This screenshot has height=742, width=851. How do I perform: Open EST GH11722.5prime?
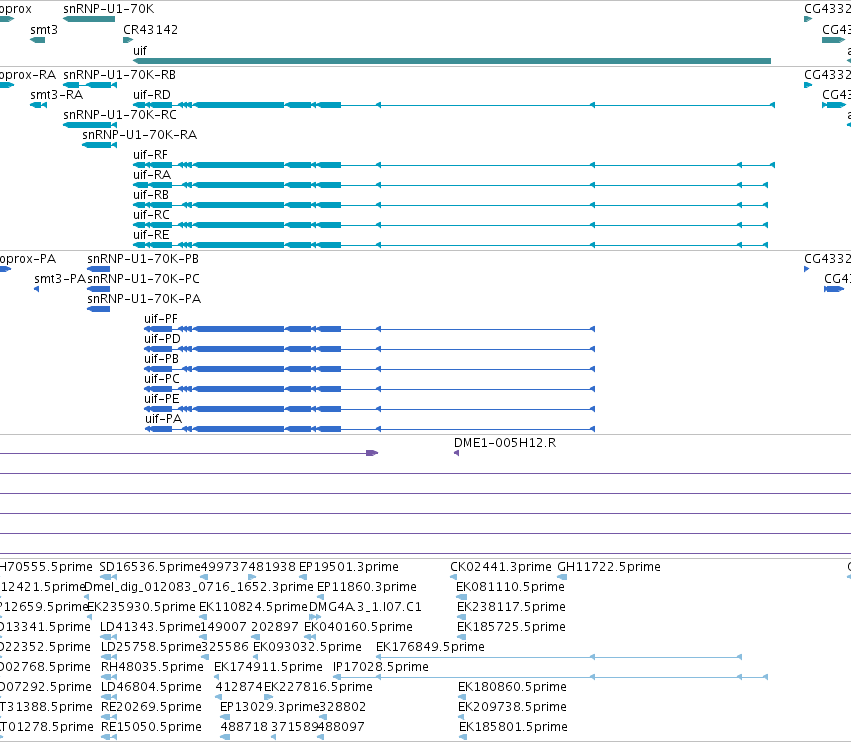coord(609,567)
